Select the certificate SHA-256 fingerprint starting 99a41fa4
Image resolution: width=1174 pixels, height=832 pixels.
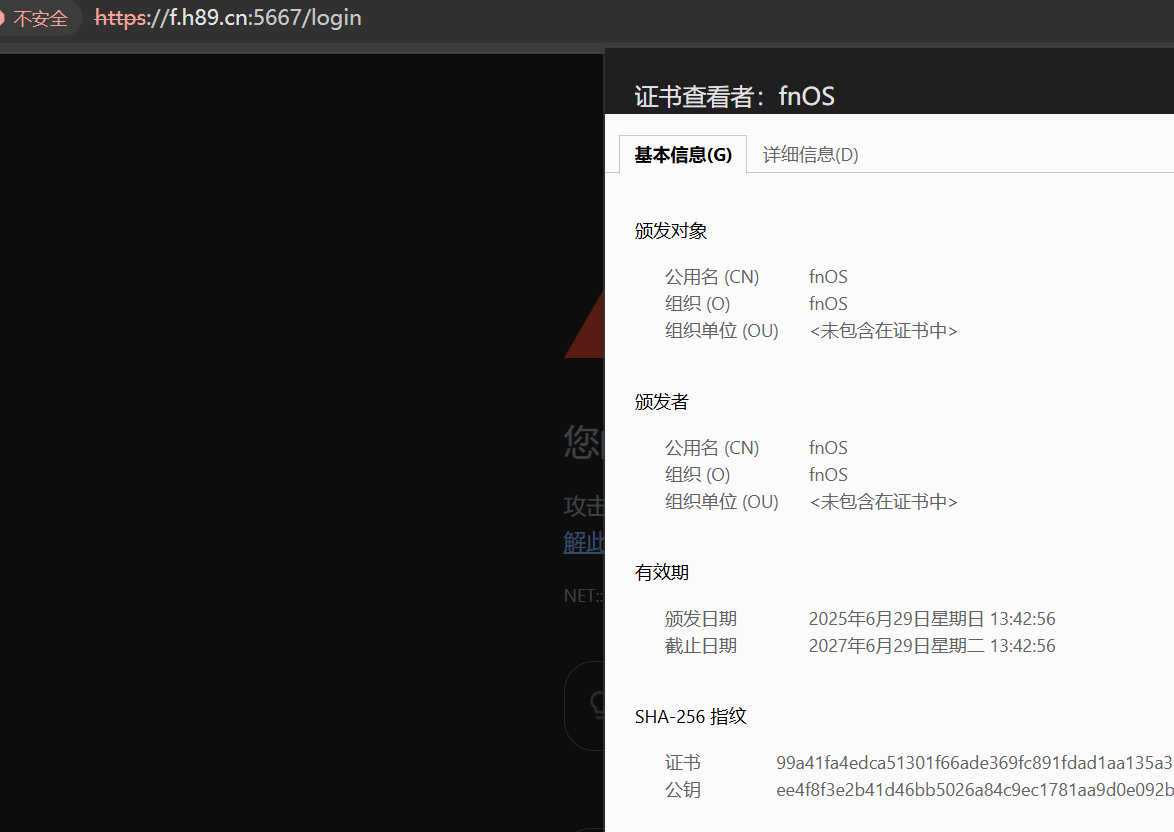tap(974, 762)
